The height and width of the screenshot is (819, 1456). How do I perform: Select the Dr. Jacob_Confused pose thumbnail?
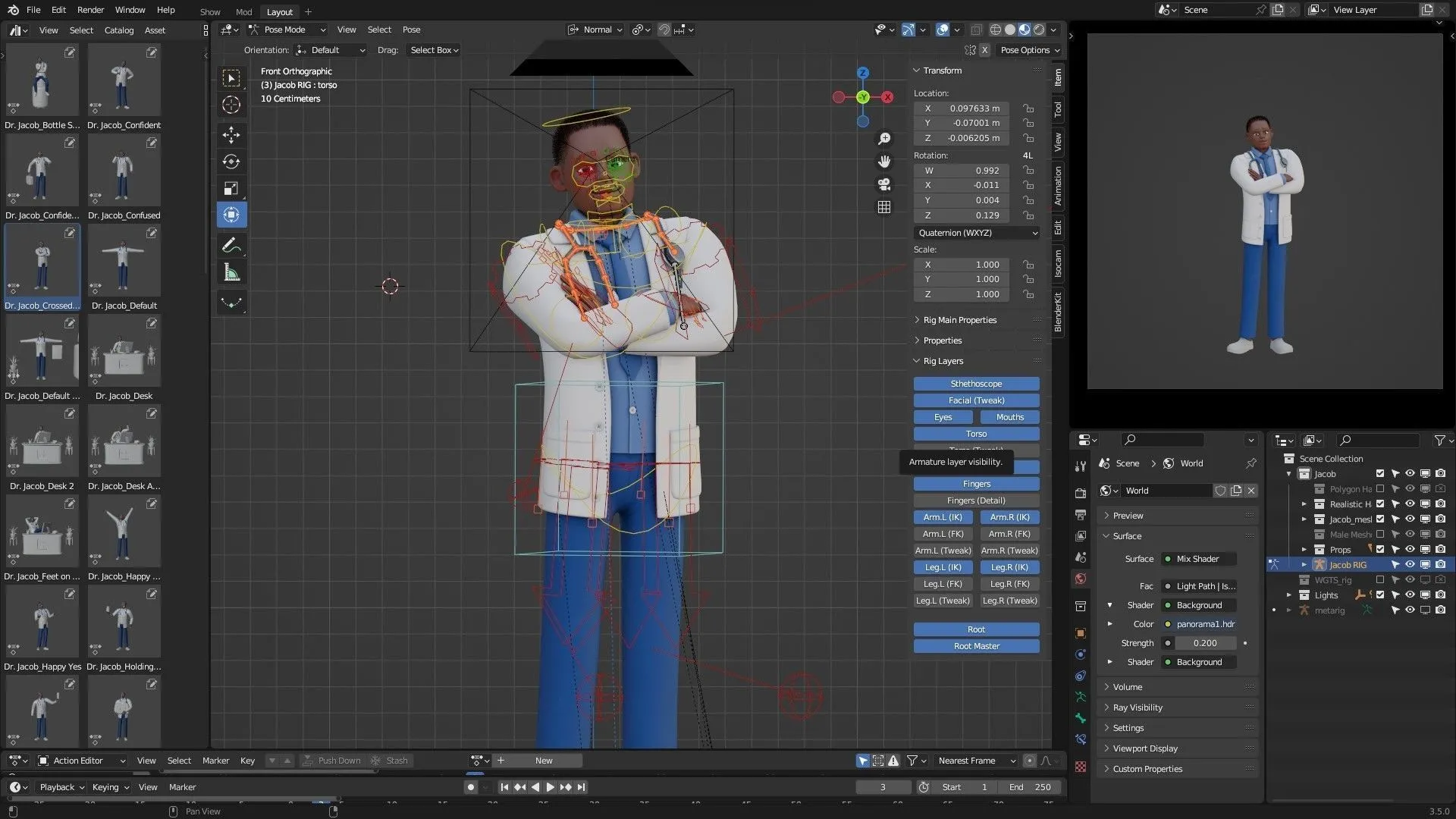pyautogui.click(x=123, y=170)
